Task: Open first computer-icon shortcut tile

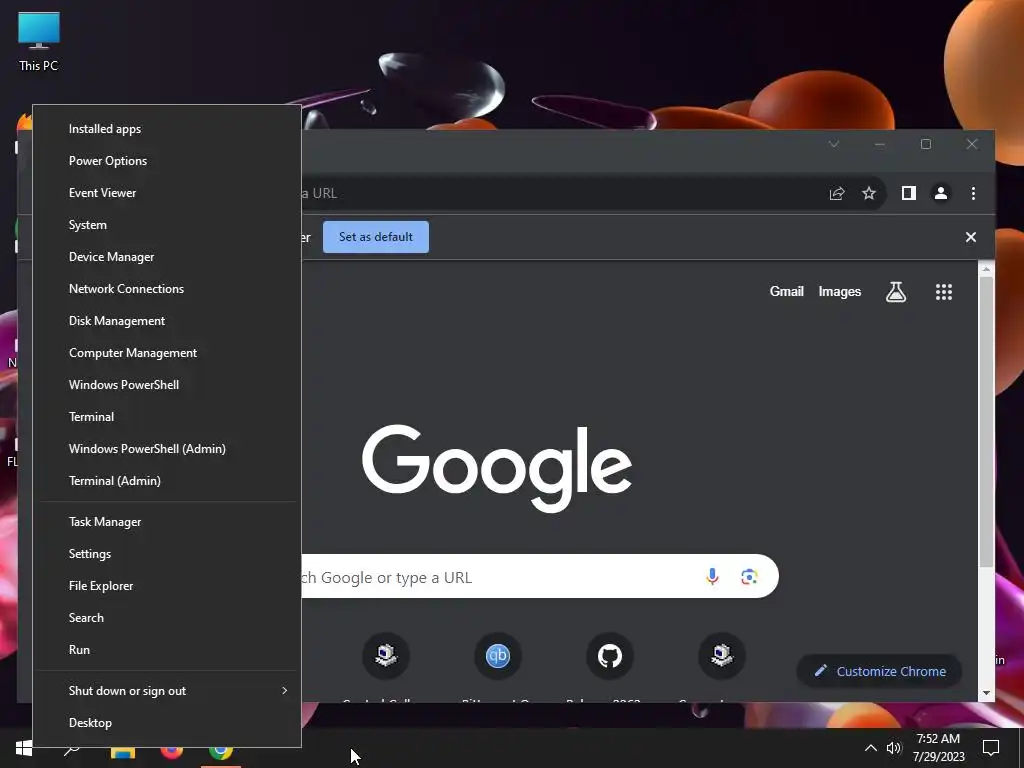Action: click(x=386, y=656)
